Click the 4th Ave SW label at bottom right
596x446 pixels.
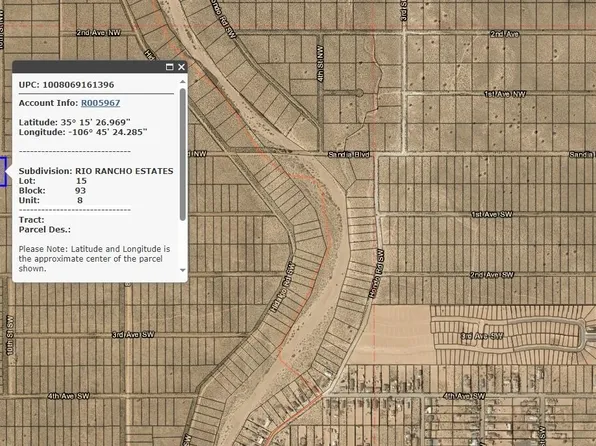click(x=464, y=396)
